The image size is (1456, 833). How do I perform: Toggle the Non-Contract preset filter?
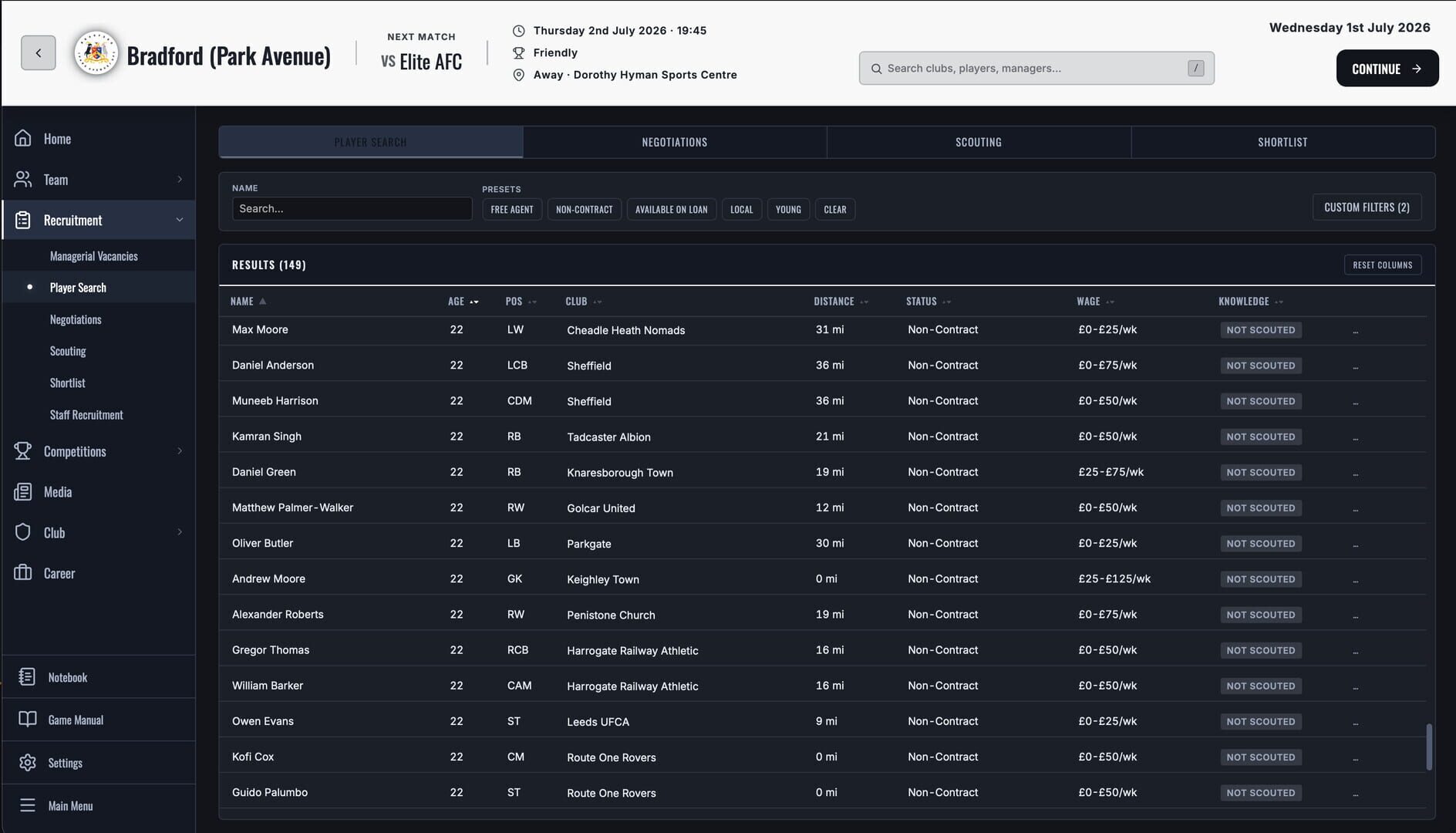pyautogui.click(x=585, y=209)
